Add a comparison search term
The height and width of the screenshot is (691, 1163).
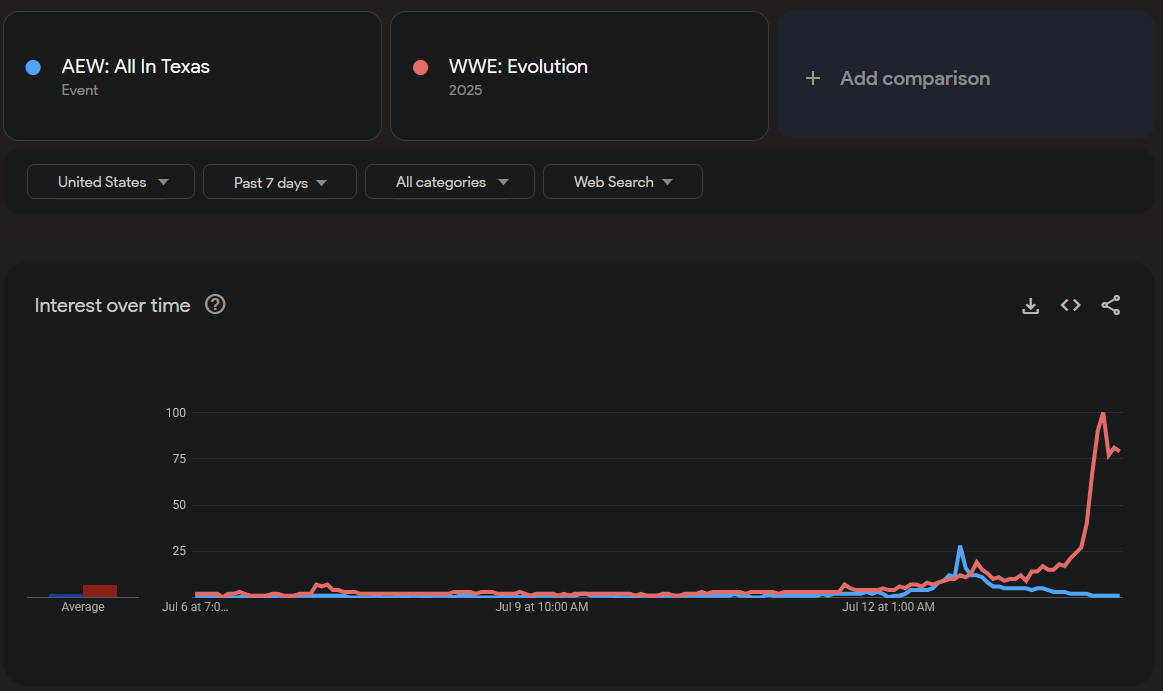(x=966, y=76)
